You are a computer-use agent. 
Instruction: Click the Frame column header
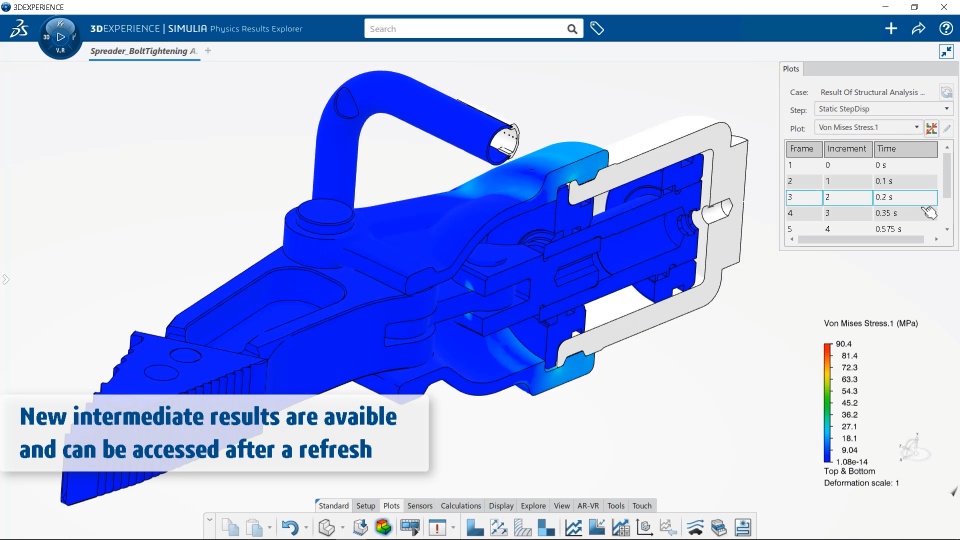(x=804, y=149)
